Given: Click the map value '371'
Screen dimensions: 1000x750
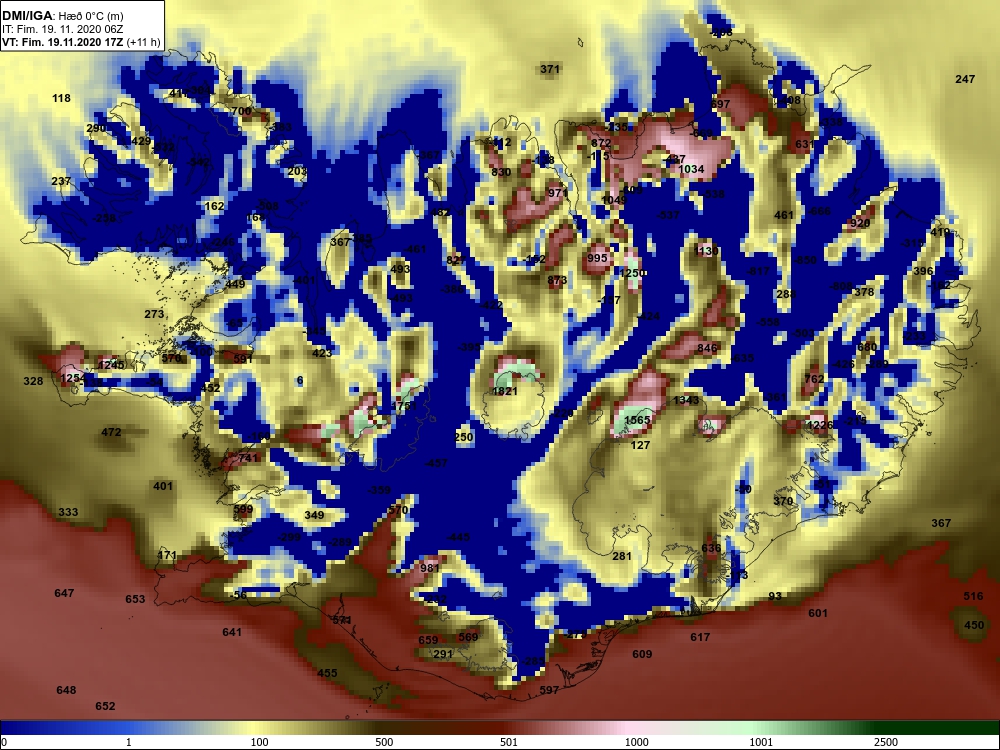Looking at the screenshot, I should (x=550, y=69).
